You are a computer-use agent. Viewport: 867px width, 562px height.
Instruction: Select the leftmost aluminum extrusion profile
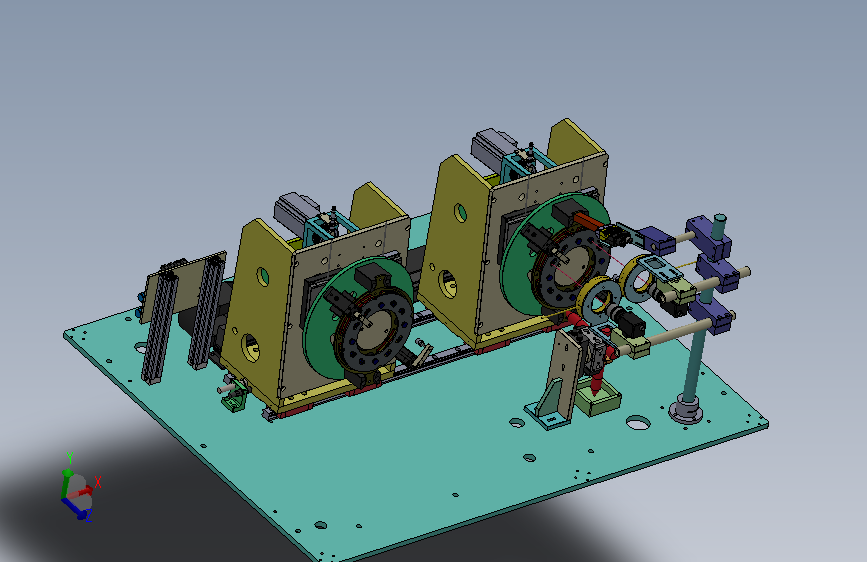click(x=159, y=326)
